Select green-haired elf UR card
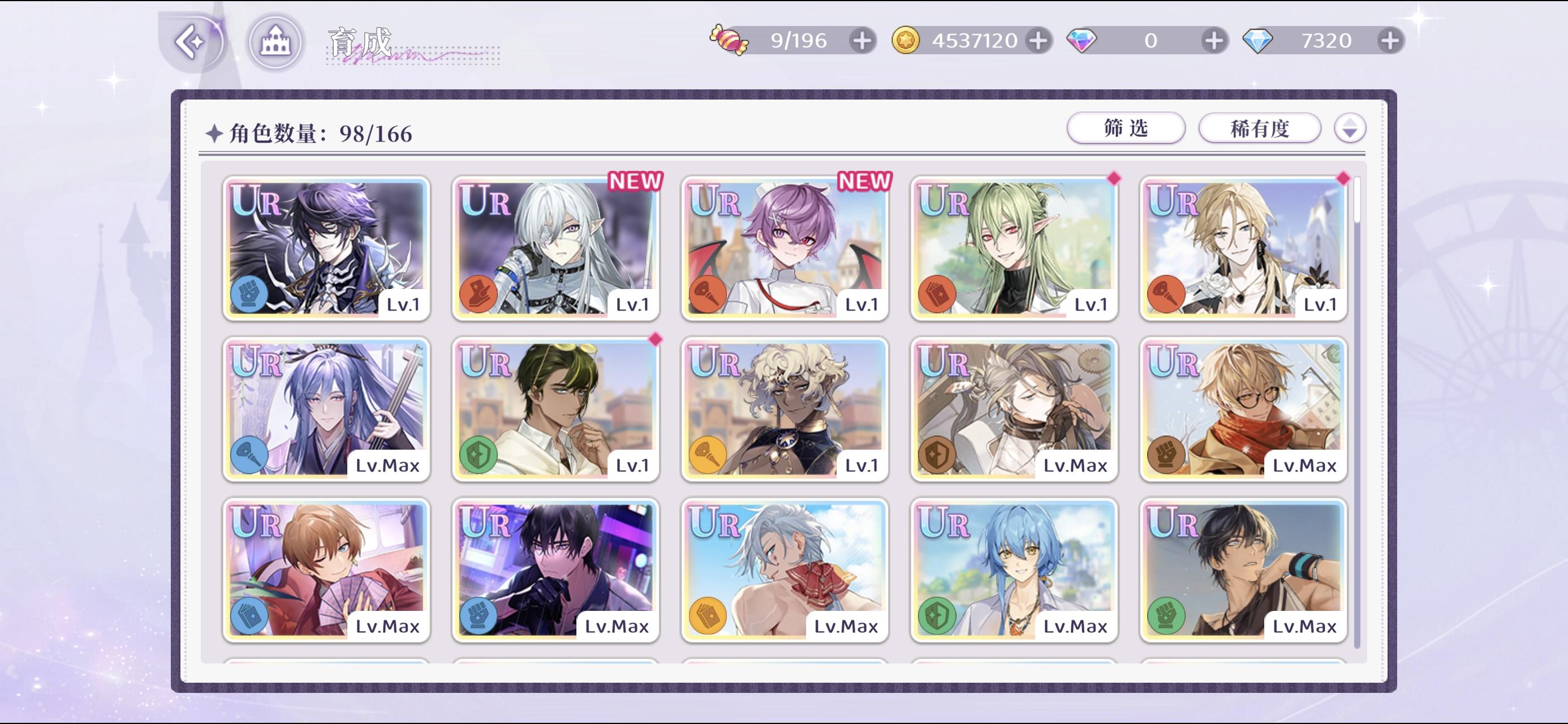The height and width of the screenshot is (724, 1568). pos(1014,248)
